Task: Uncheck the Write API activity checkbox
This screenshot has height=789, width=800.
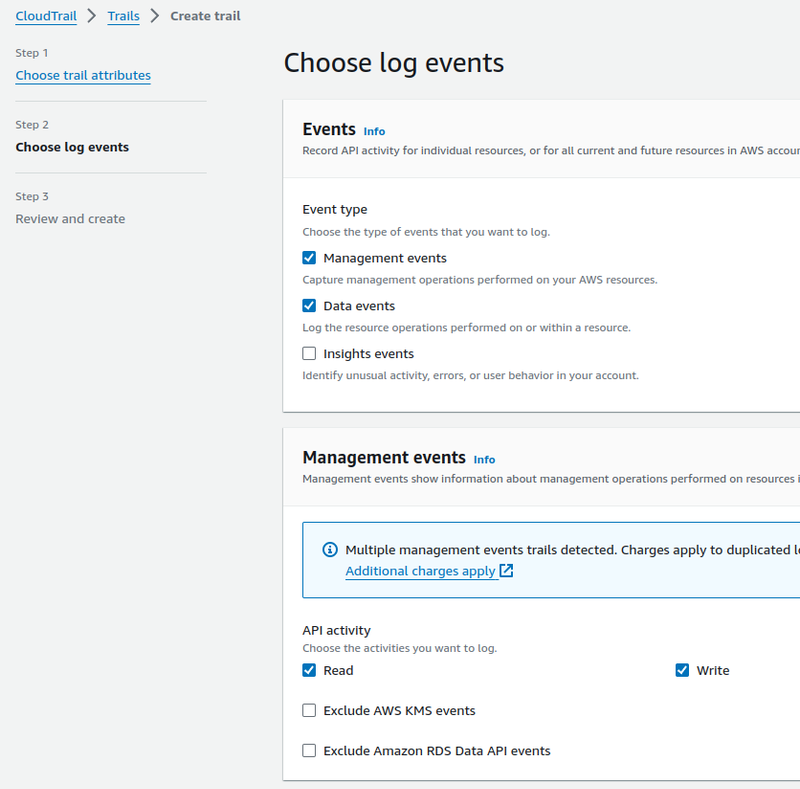Action: (682, 670)
